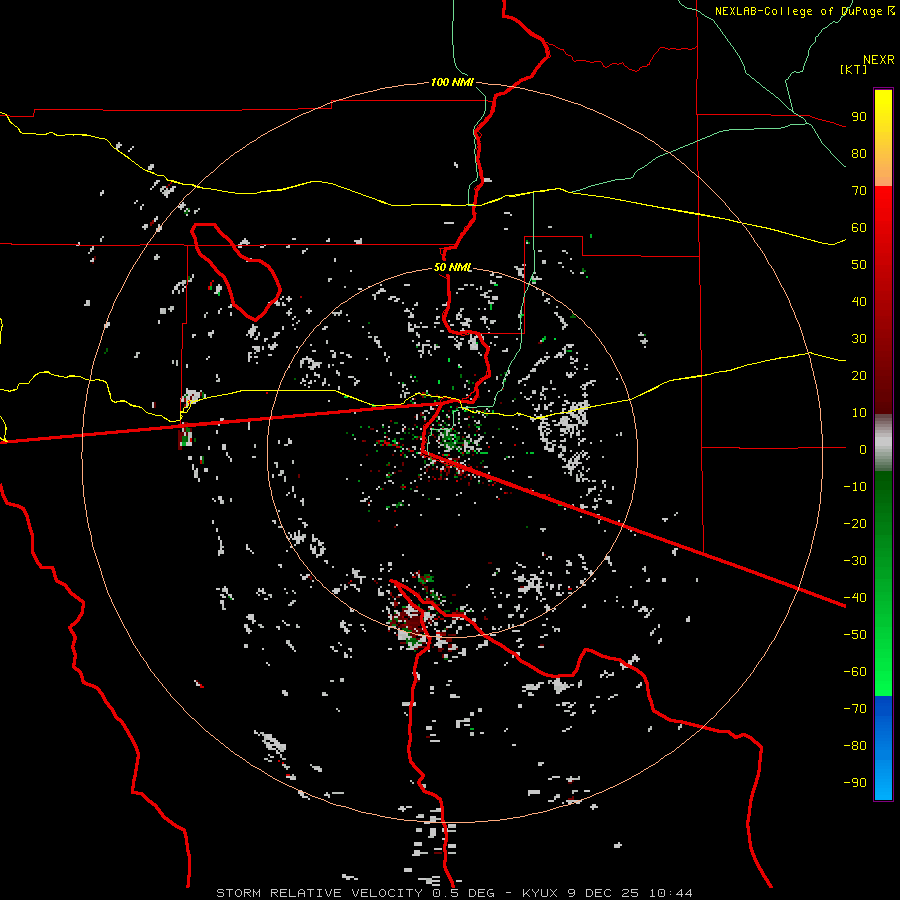Viewport: 900px width, 900px height.
Task: Click the -20 value on the velocity scale
Action: (855, 524)
